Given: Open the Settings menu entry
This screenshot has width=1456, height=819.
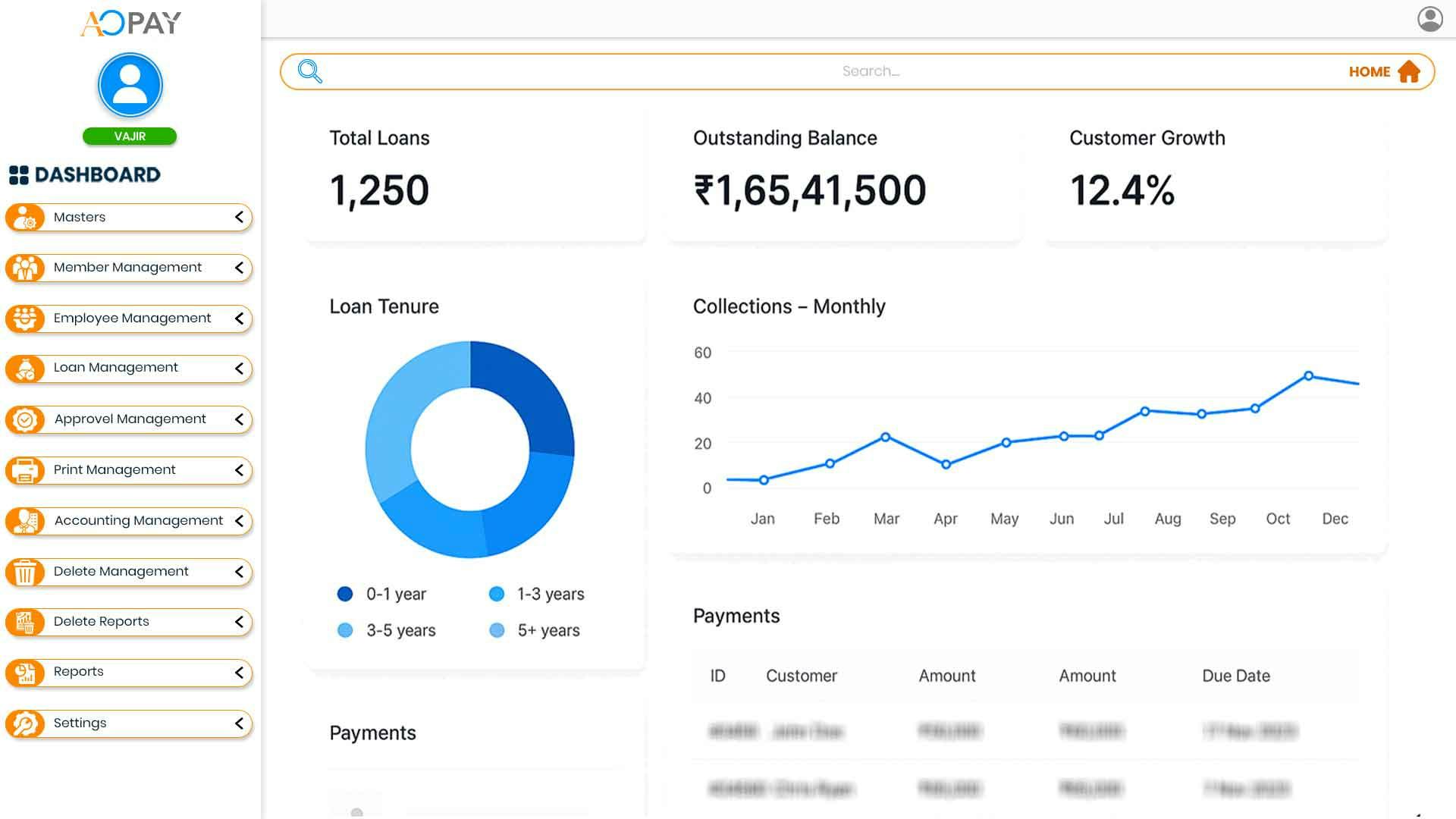Looking at the screenshot, I should coord(80,723).
